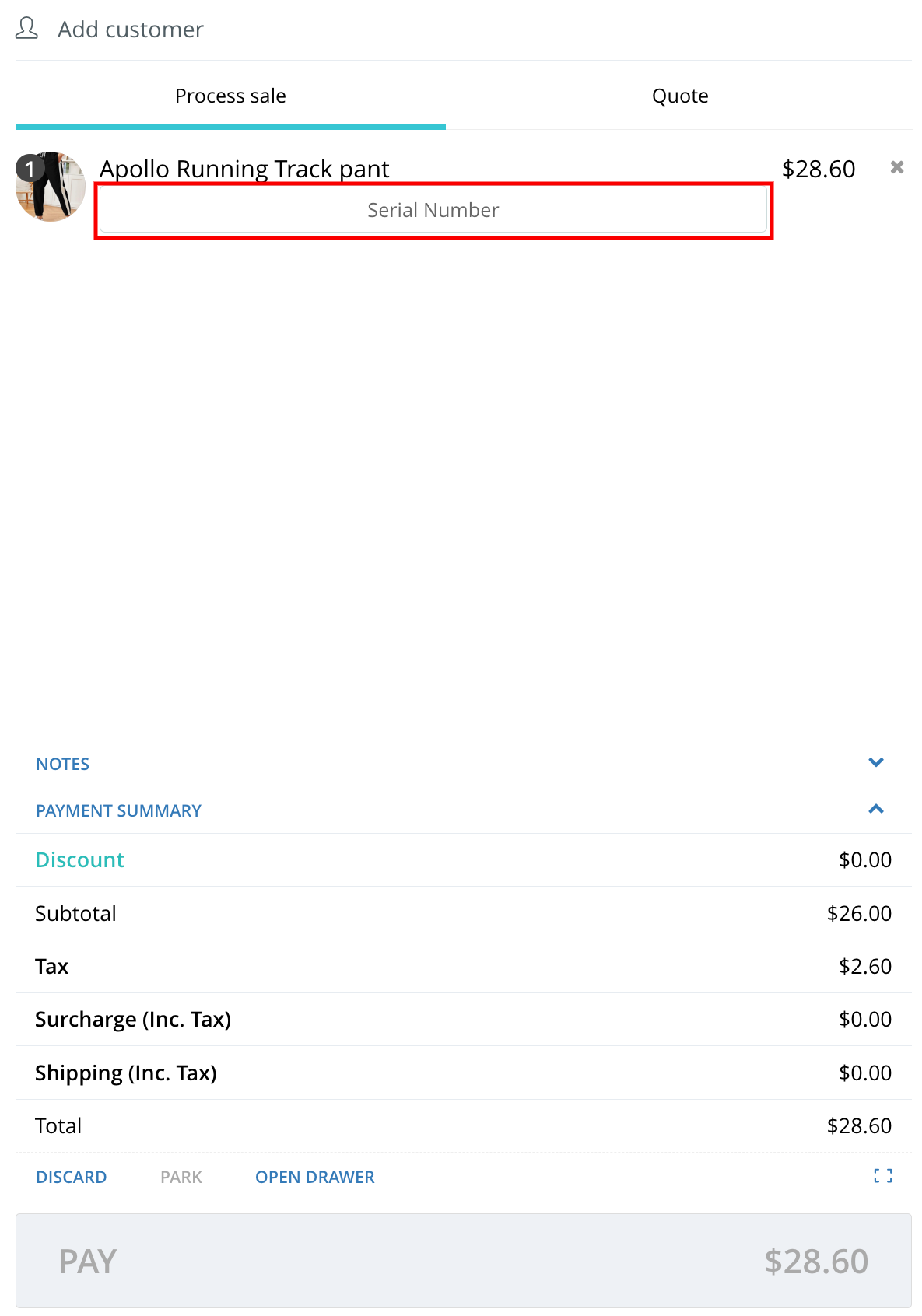The height and width of the screenshot is (1316, 922).
Task: Collapse the Payment Summary chevron
Action: [x=875, y=810]
